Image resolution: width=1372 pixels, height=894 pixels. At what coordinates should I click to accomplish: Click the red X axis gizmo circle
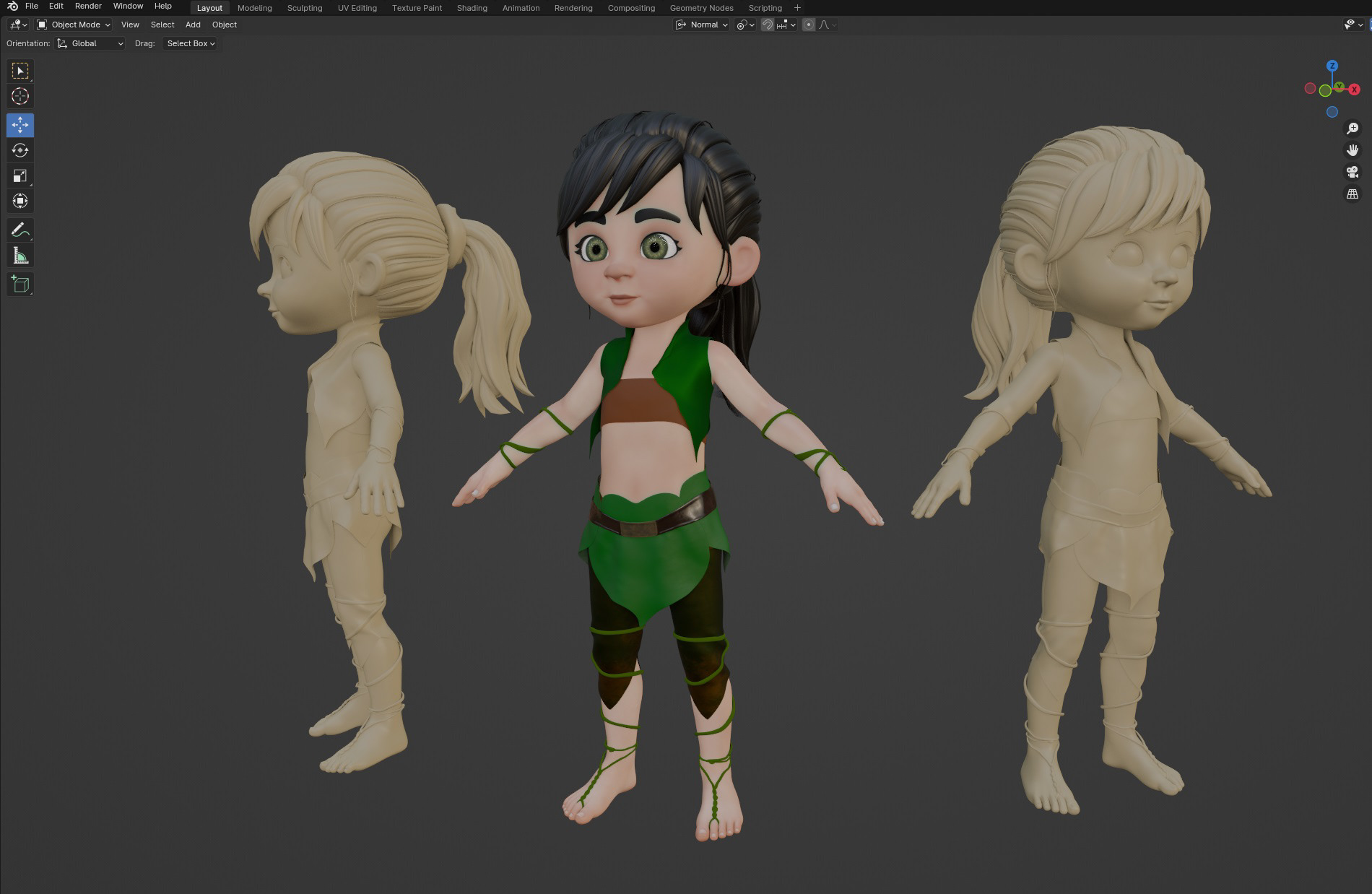tap(1355, 90)
